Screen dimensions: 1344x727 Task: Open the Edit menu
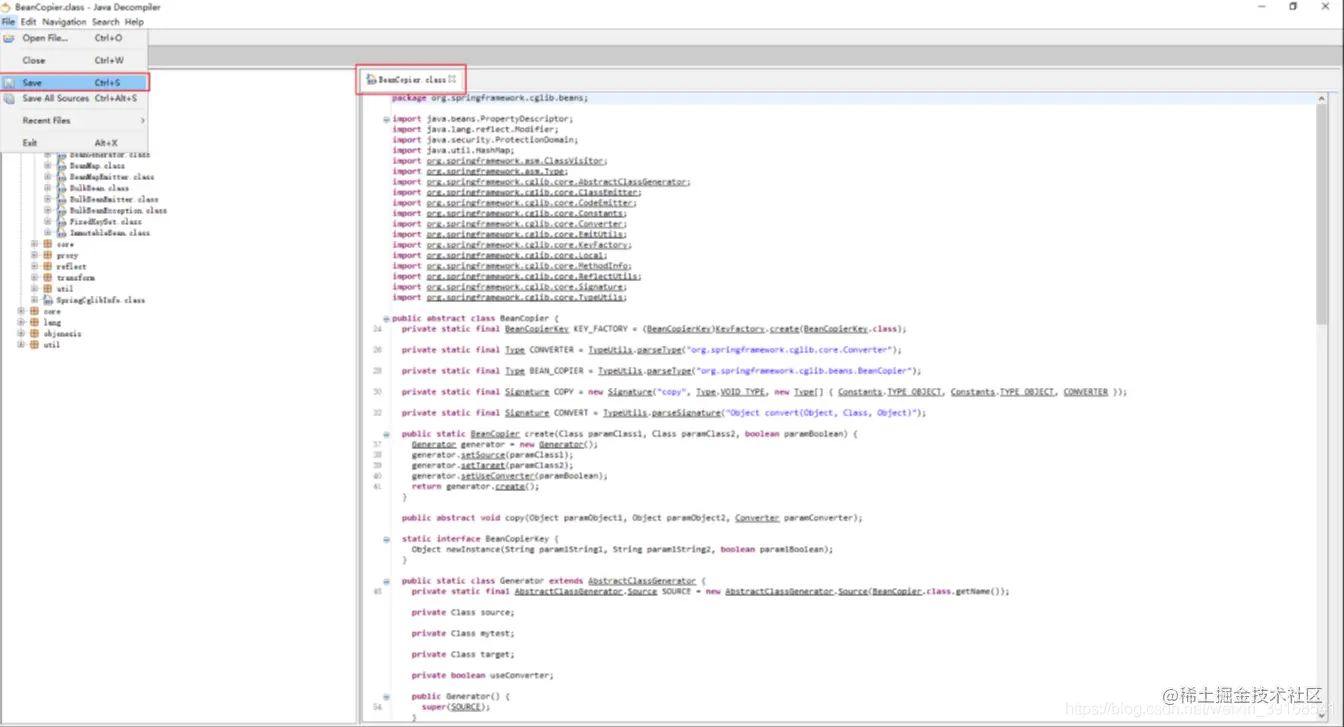[28, 22]
